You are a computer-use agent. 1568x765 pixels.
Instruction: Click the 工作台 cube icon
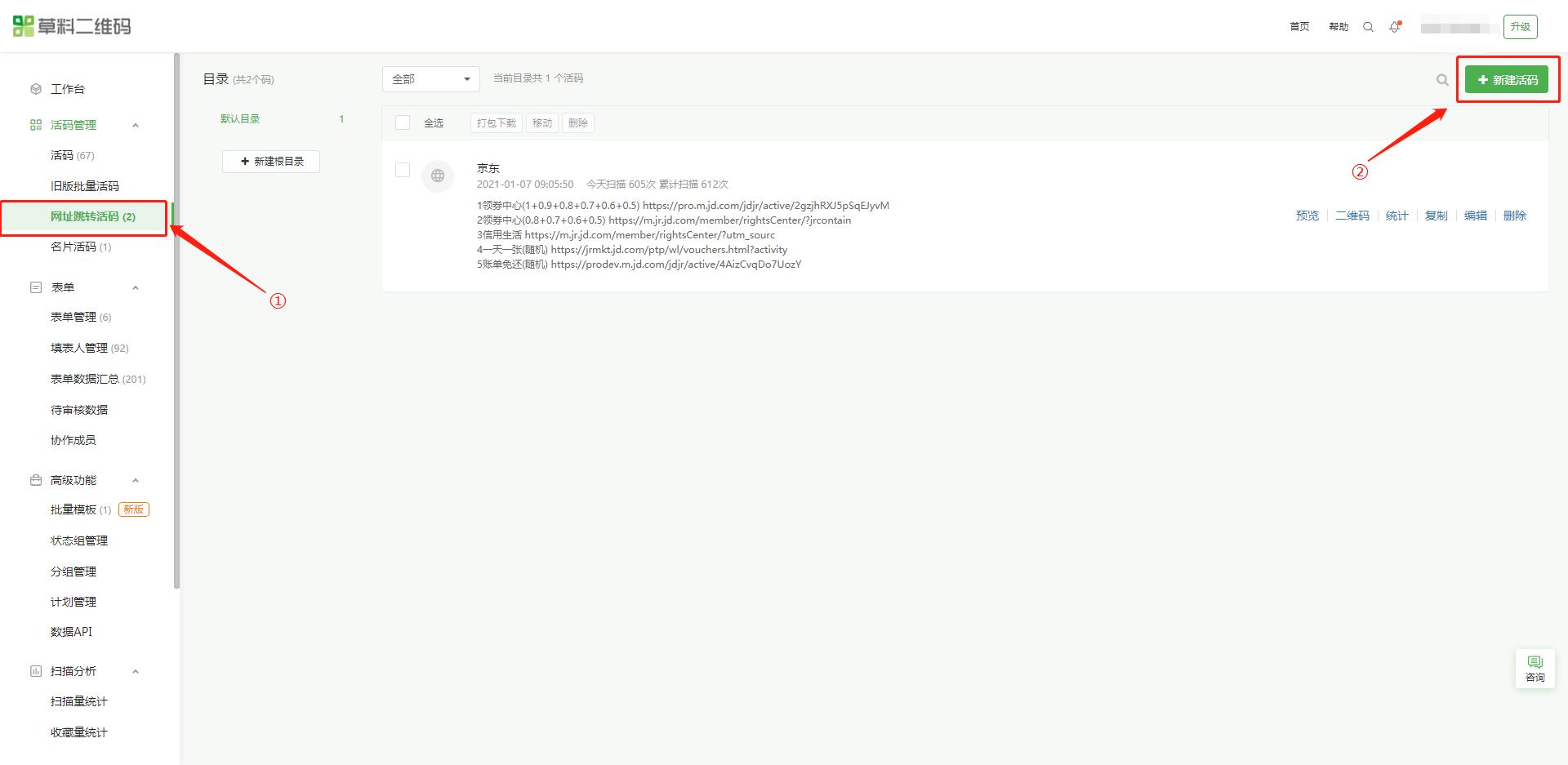(x=36, y=89)
